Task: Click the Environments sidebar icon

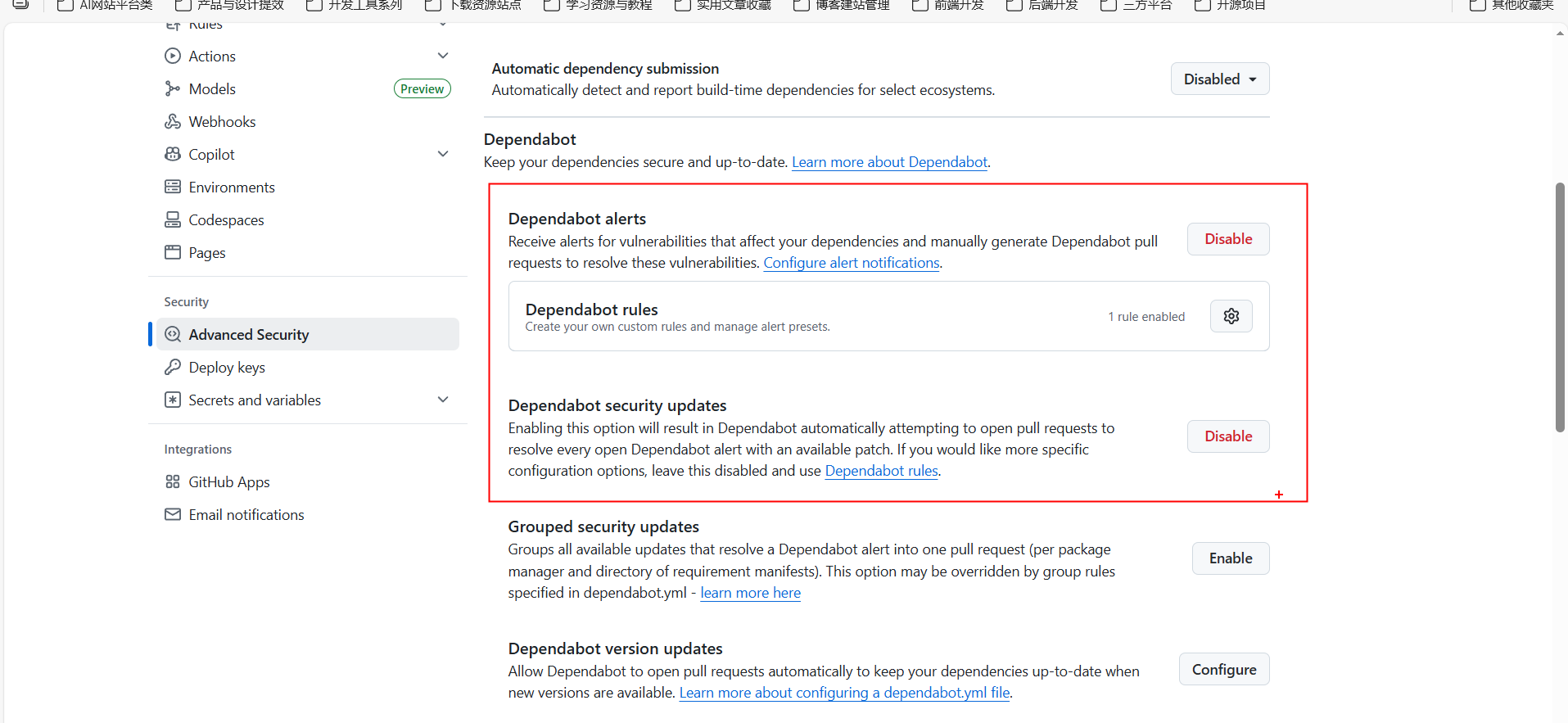Action: click(x=173, y=187)
